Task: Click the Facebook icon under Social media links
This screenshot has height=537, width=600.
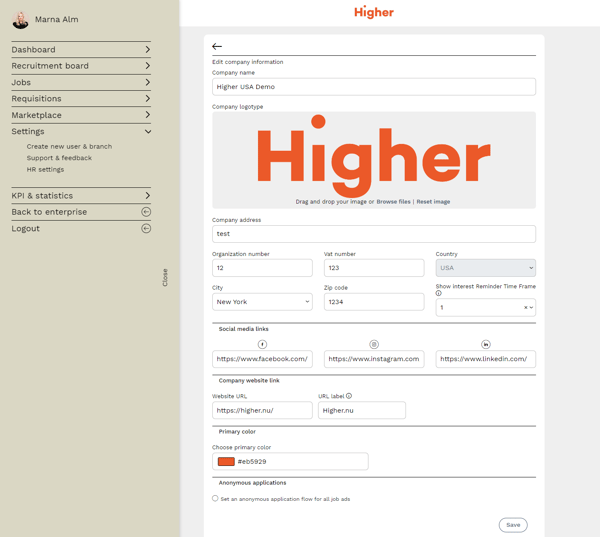Action: coord(262,344)
